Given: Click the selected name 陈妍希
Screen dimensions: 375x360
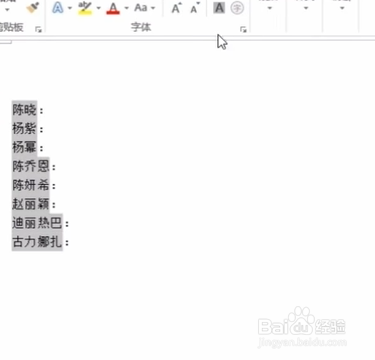Looking at the screenshot, I should pos(31,185).
